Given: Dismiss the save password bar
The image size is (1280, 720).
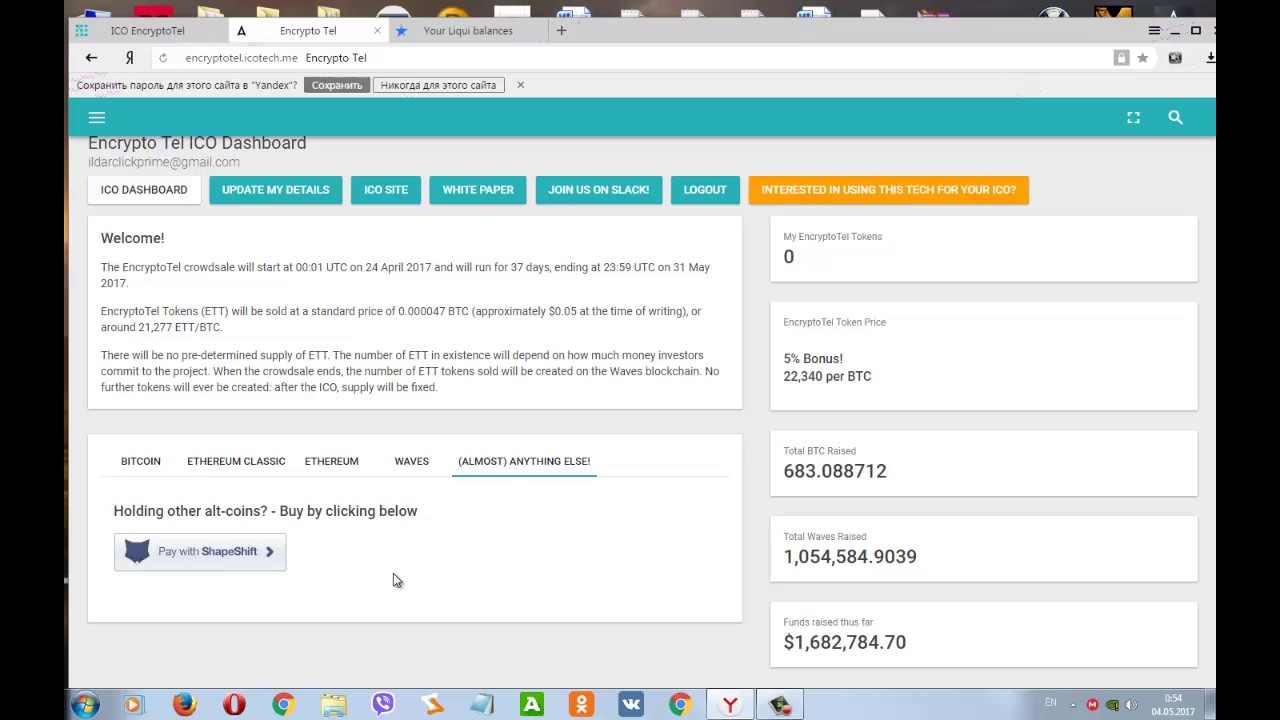Looking at the screenshot, I should [x=520, y=85].
